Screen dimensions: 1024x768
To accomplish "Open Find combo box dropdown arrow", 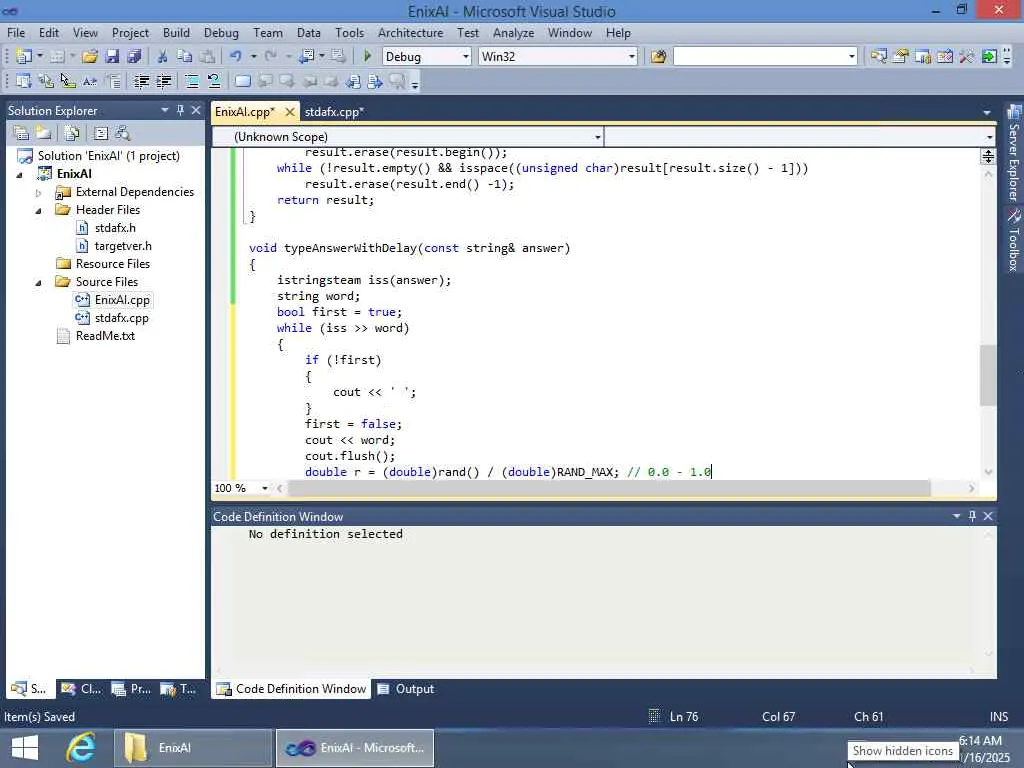I will [852, 56].
